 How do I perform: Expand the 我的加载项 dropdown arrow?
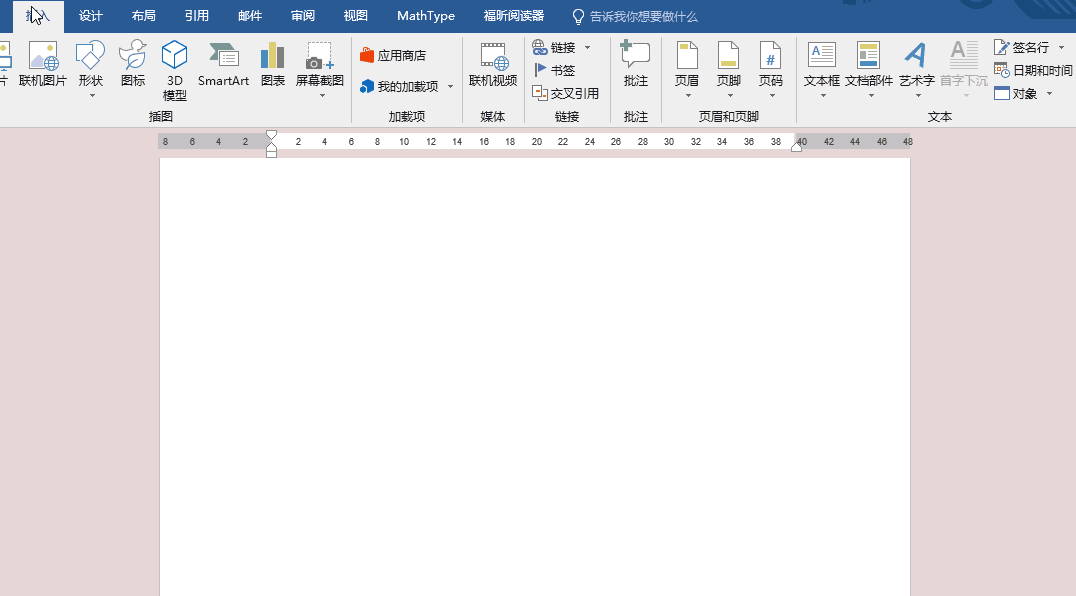pyautogui.click(x=450, y=86)
